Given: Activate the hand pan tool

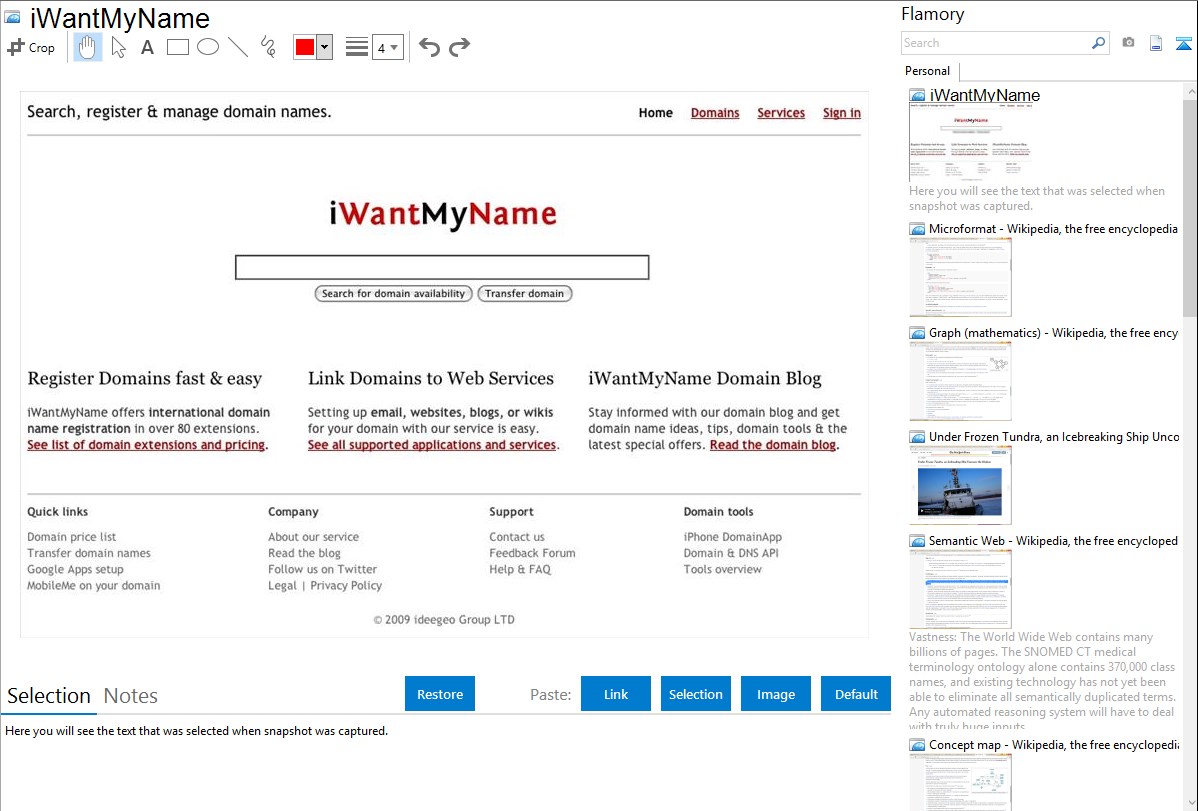Looking at the screenshot, I should pyautogui.click(x=87, y=47).
